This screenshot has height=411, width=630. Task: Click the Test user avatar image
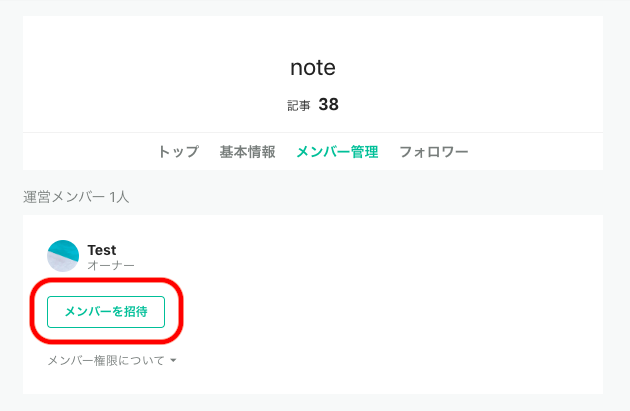[63, 256]
